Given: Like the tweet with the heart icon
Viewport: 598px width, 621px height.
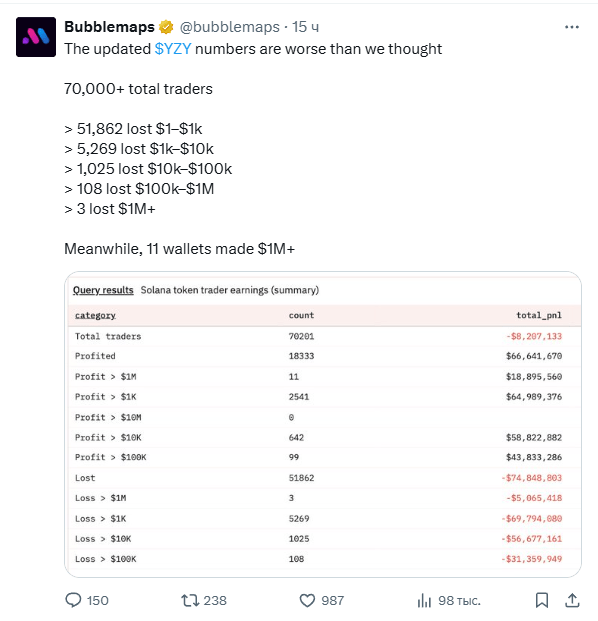Looking at the screenshot, I should 307,600.
